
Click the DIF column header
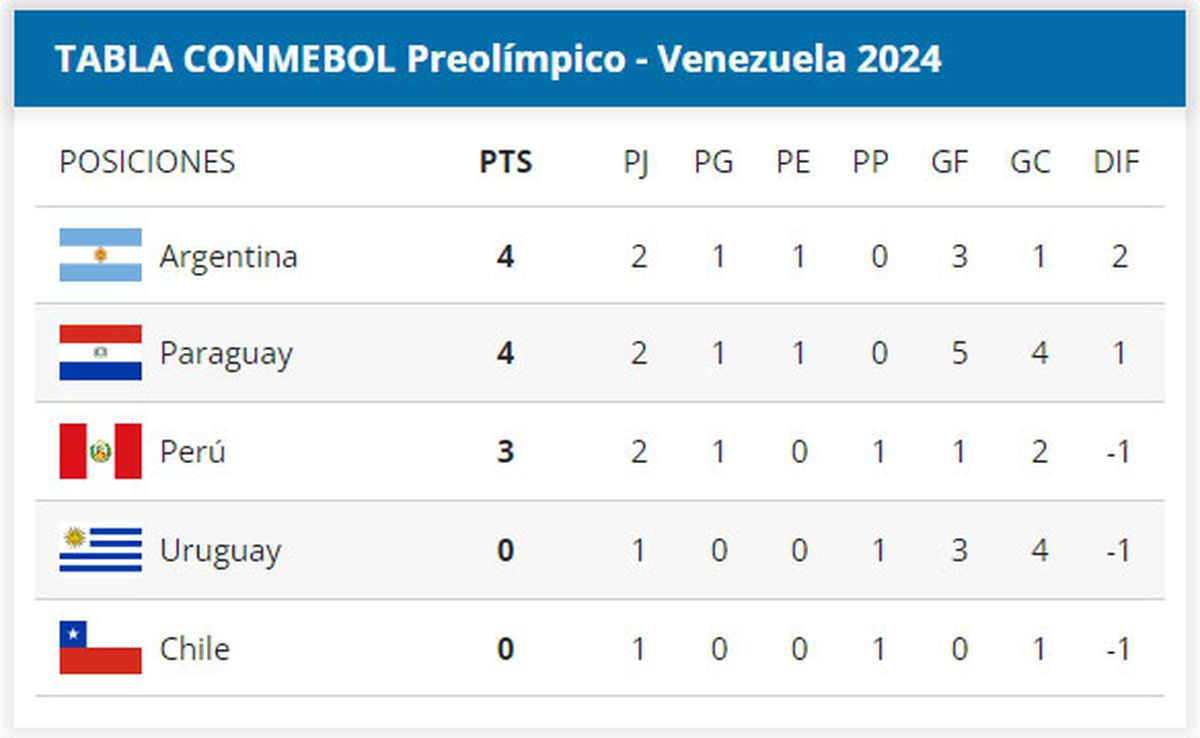click(1116, 162)
